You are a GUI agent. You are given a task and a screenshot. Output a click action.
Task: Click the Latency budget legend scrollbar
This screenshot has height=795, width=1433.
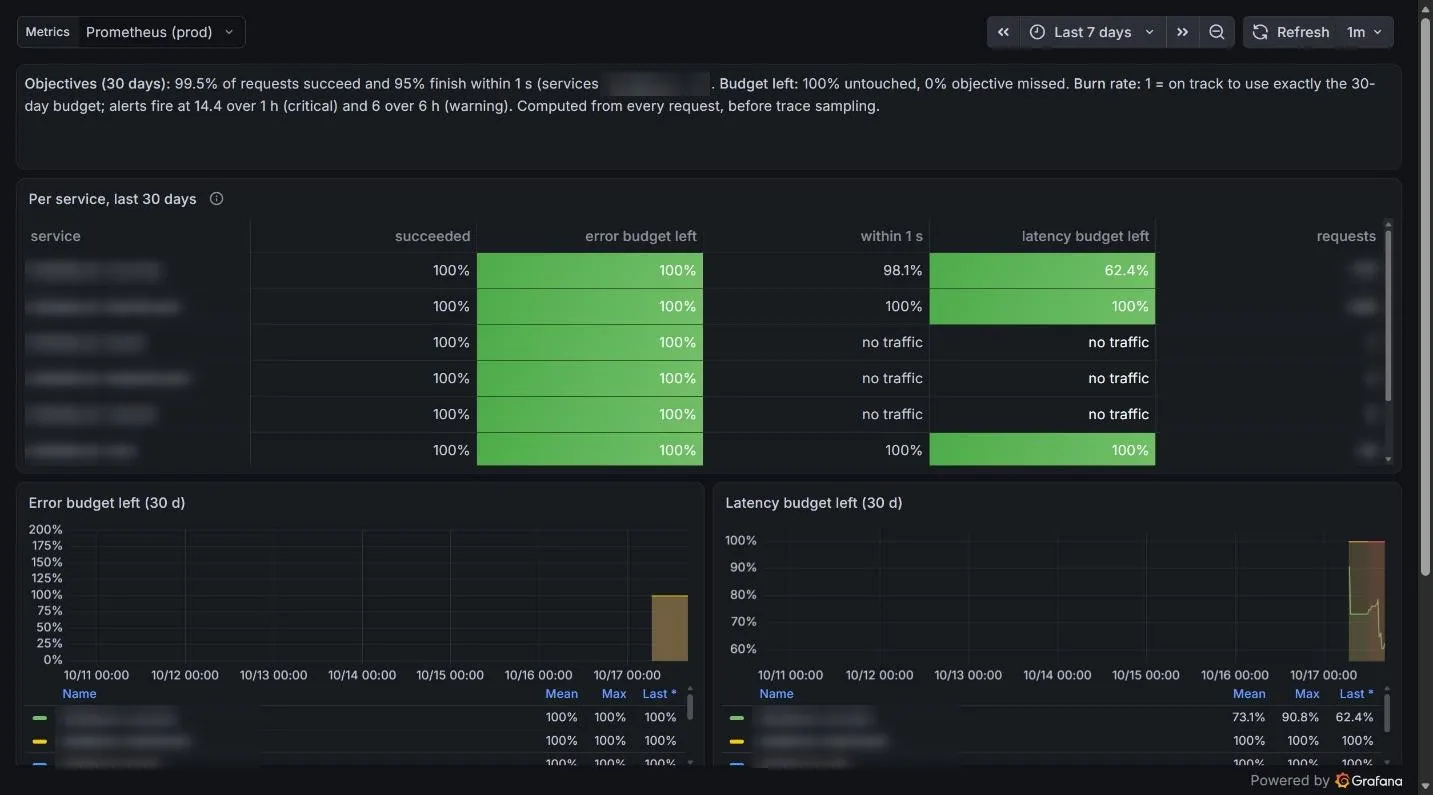[1387, 711]
